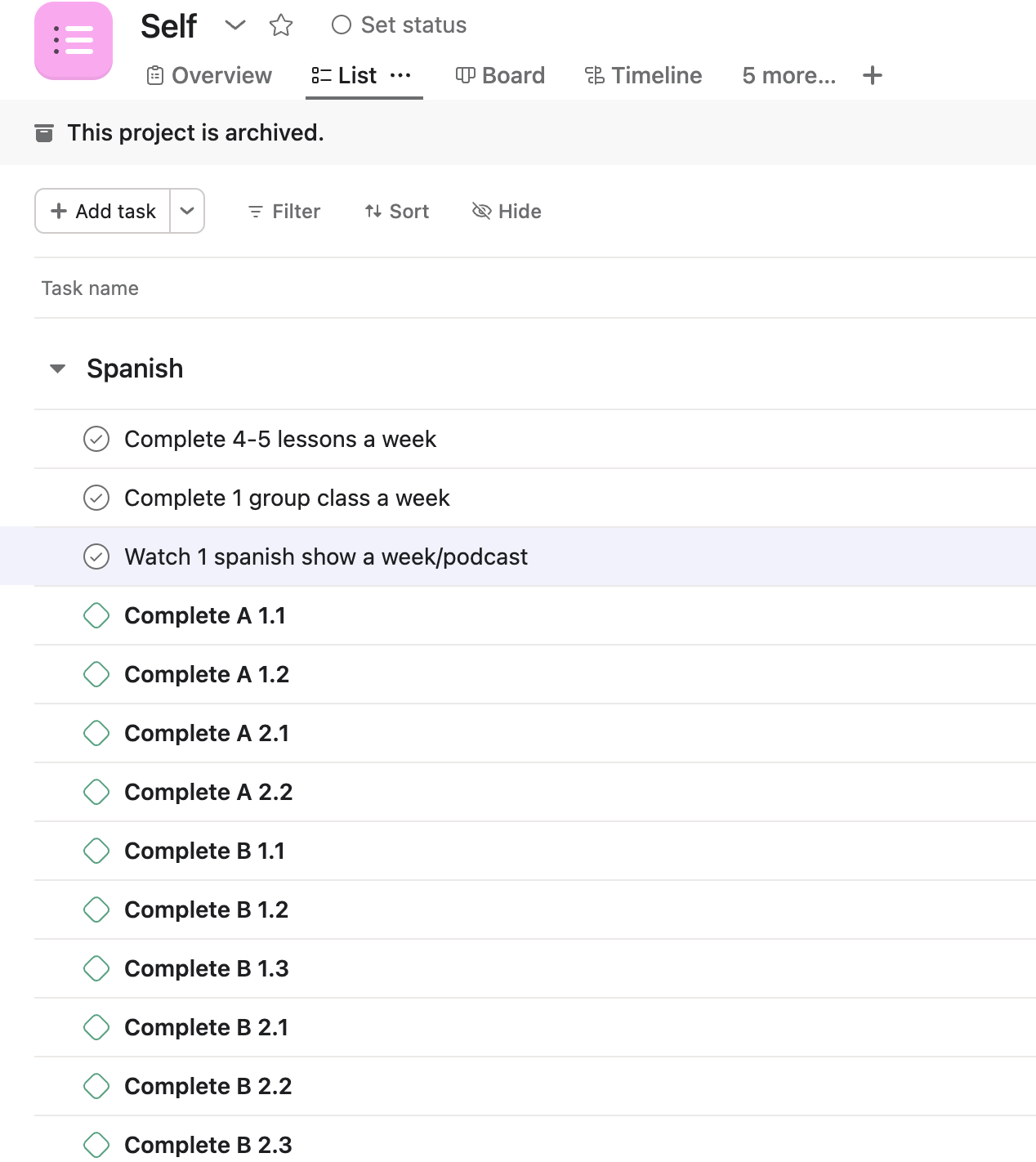The width and height of the screenshot is (1036, 1162).
Task: Click the Complete B 1.2 milestone diamond
Action: tap(96, 909)
